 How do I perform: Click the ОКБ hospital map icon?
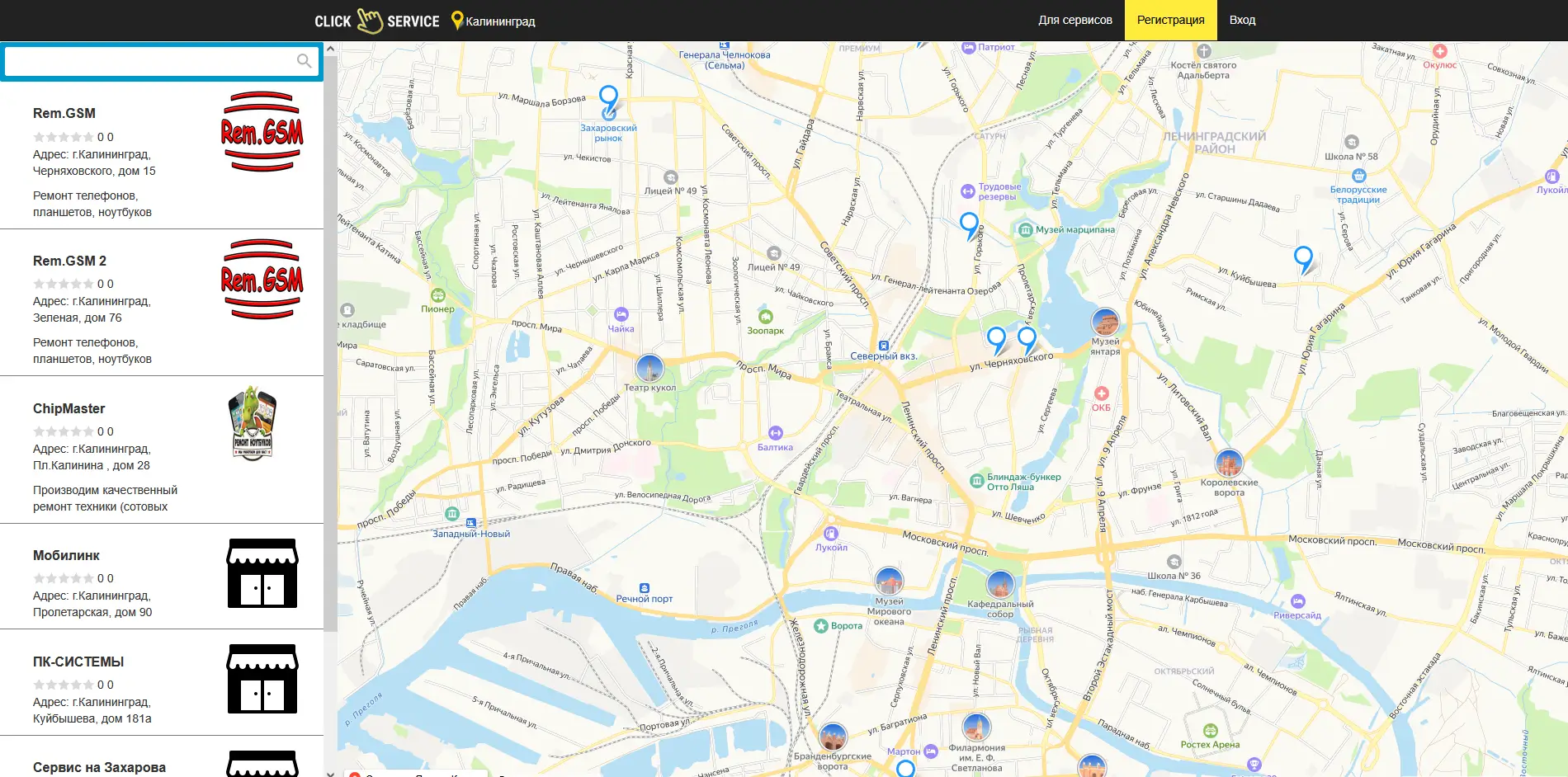coord(1101,393)
